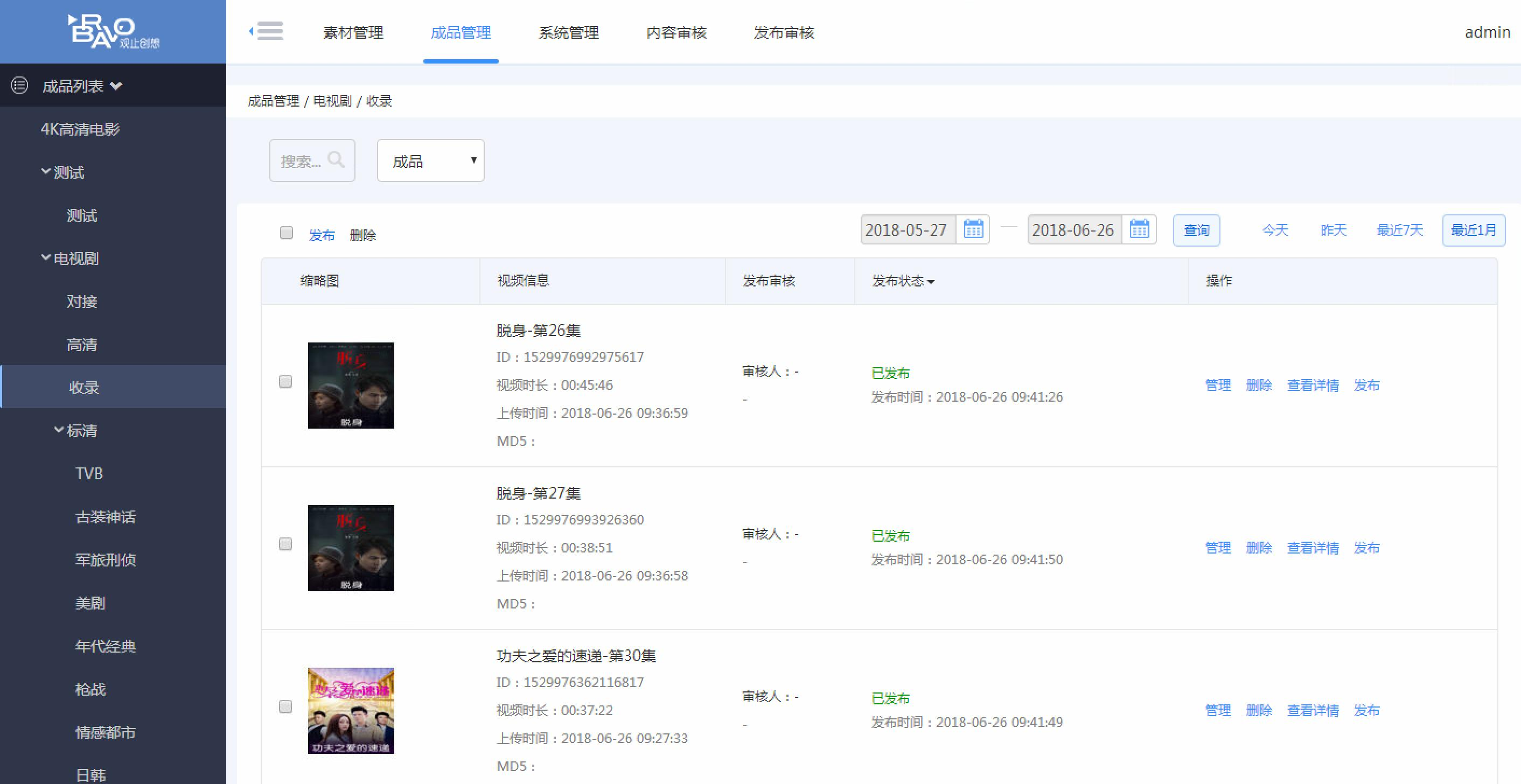Open the 成品 type dropdown
Screen dimensions: 1521x784
[x=430, y=160]
